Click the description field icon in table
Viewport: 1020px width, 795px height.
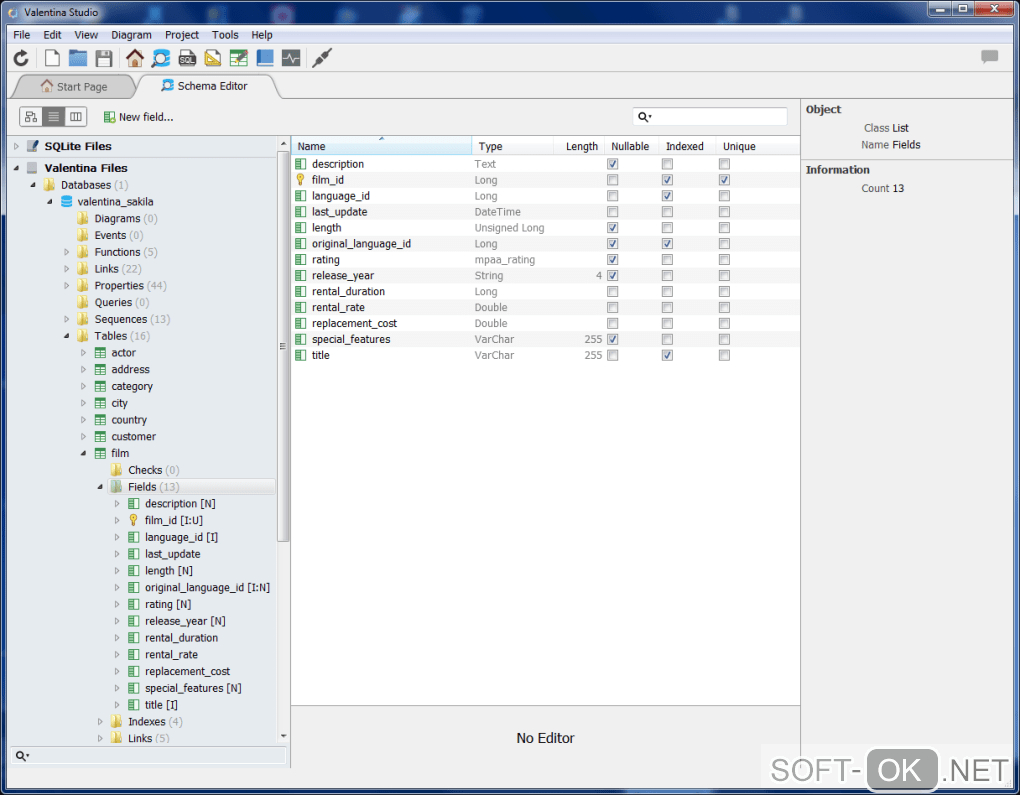[x=300, y=164]
